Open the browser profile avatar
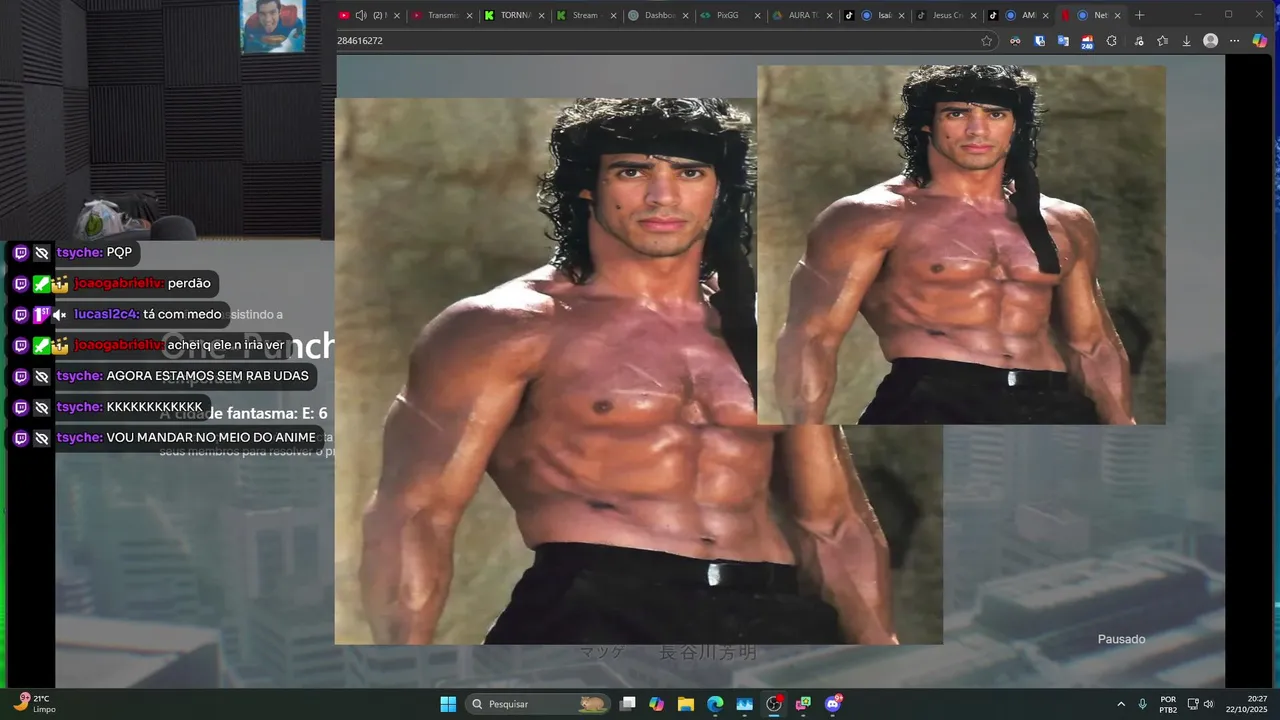The image size is (1280, 720). click(1211, 41)
